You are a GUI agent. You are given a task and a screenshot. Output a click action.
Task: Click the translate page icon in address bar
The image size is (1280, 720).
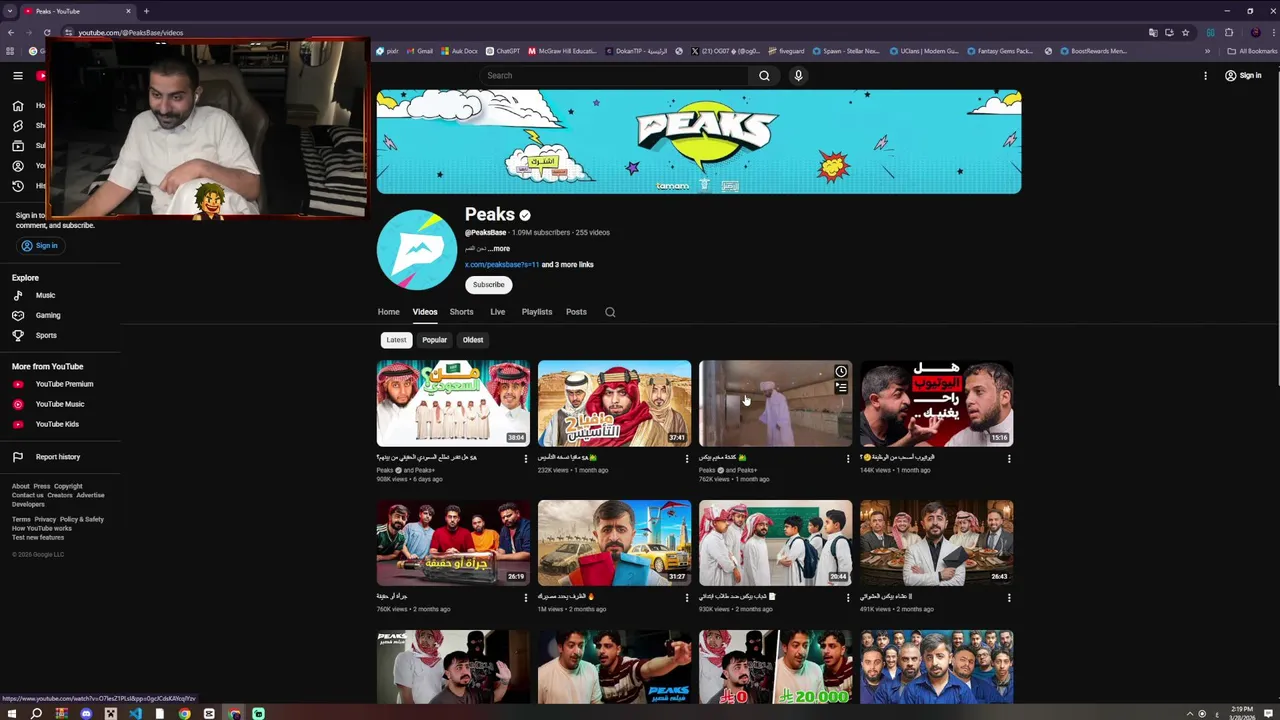[x=1153, y=32]
